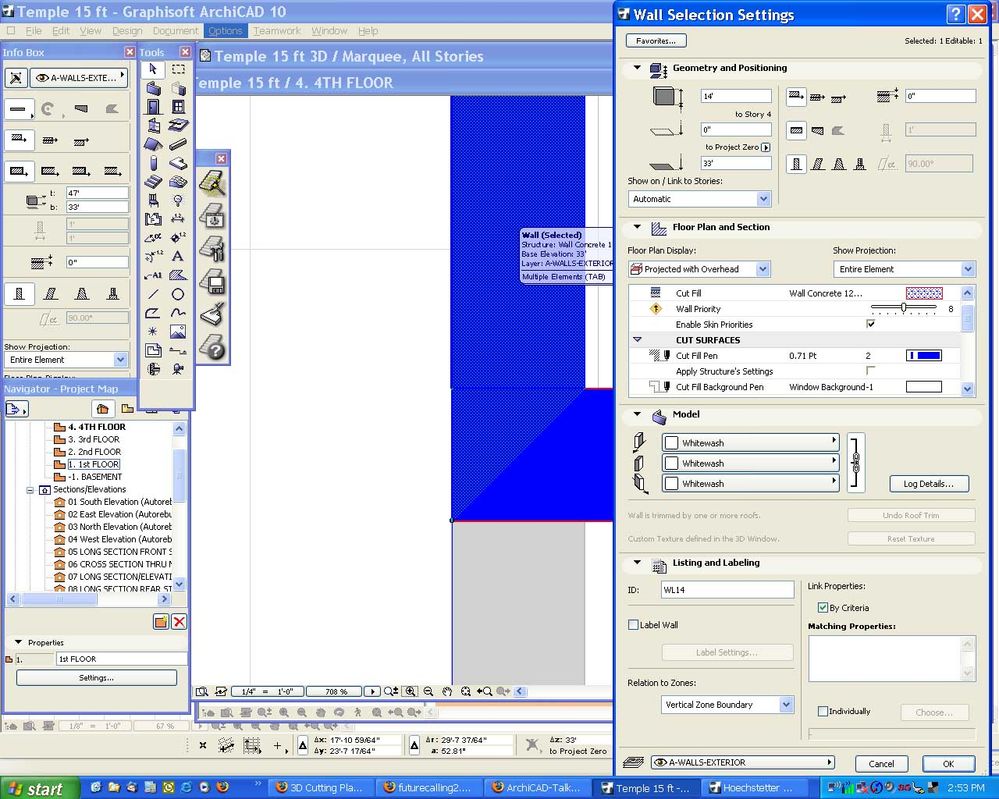Click the Favorites button
Screen dimensions: 999x799
[x=656, y=40]
